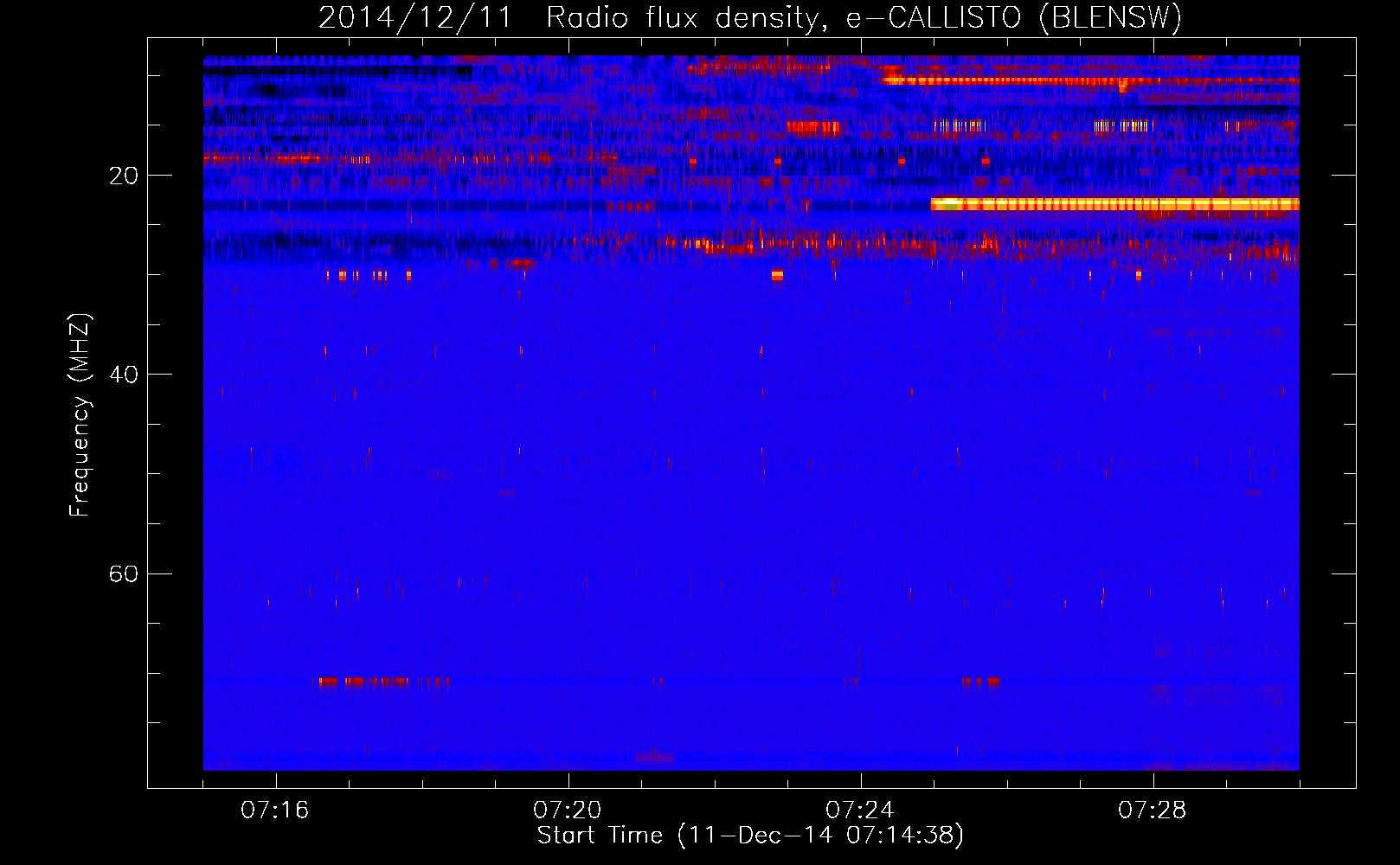Click the Start Time axis label
Screen dimensions: 1400x865
(x=750, y=836)
